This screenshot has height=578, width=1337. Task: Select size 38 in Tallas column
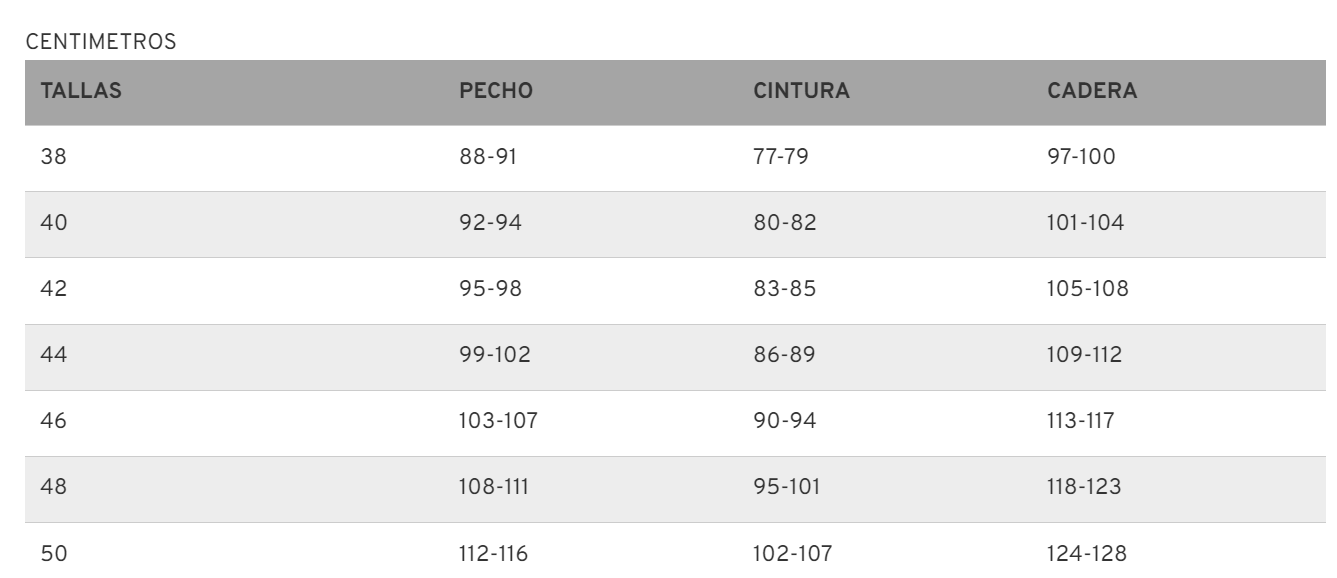click(x=52, y=158)
